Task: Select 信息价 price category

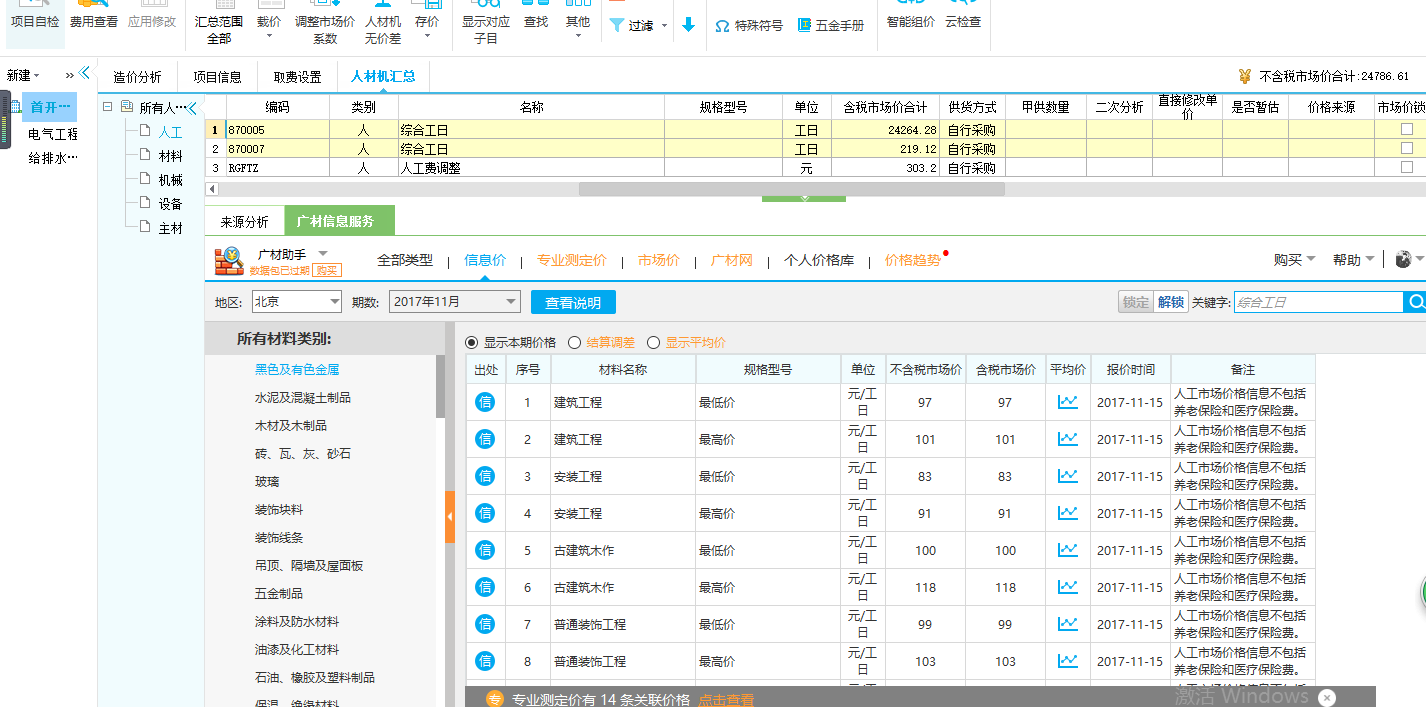Action: 485,260
